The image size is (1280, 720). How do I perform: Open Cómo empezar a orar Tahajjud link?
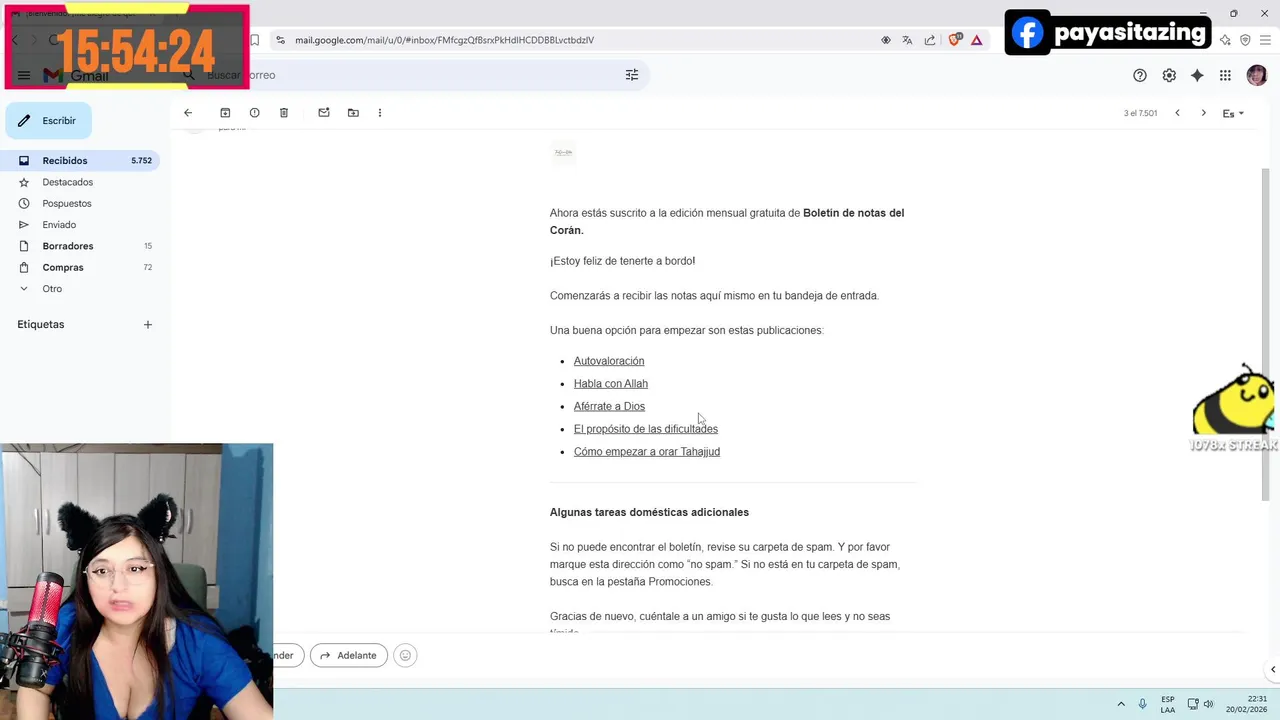click(x=647, y=452)
